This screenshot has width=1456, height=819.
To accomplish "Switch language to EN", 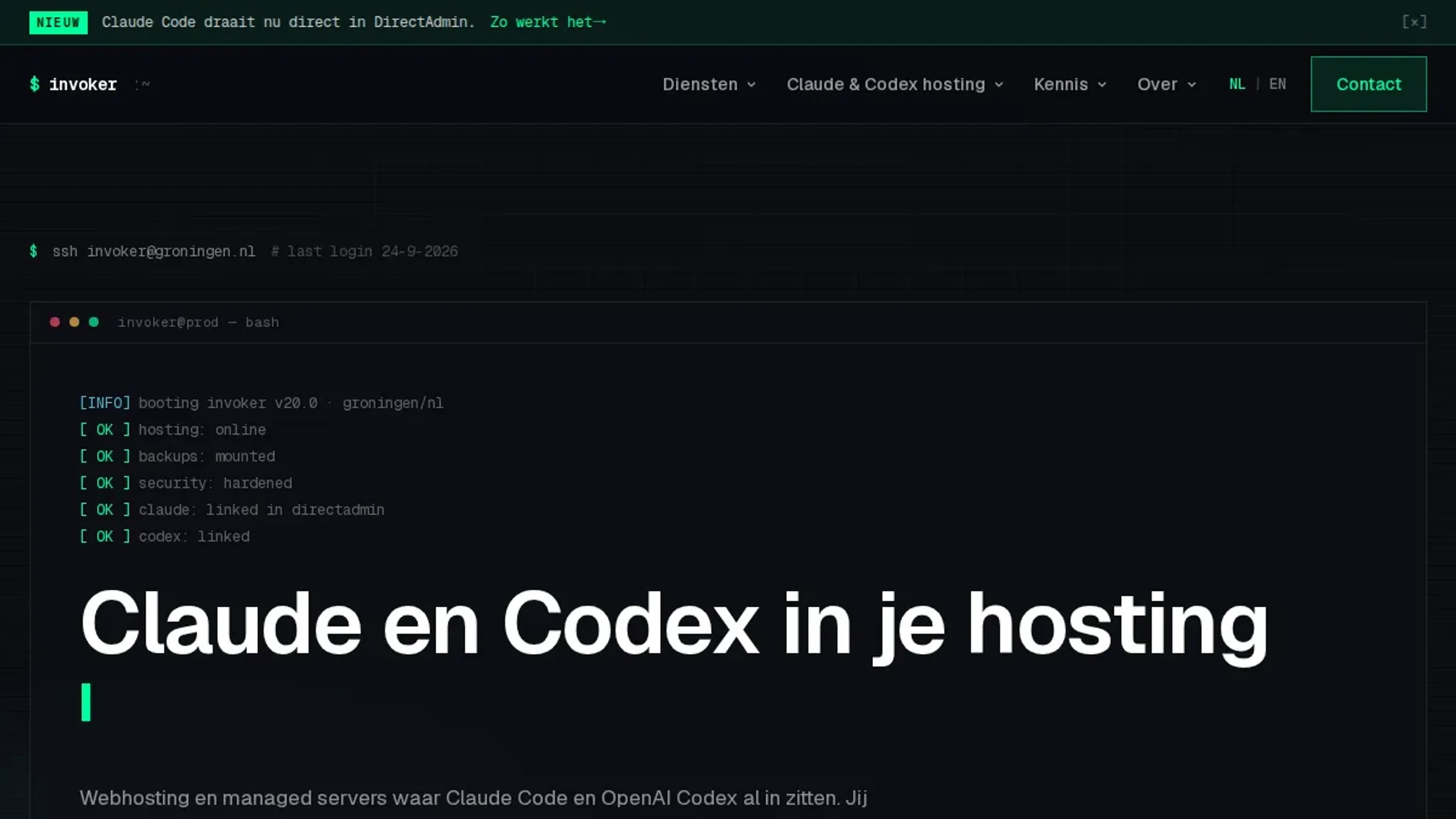I will pos(1278,84).
